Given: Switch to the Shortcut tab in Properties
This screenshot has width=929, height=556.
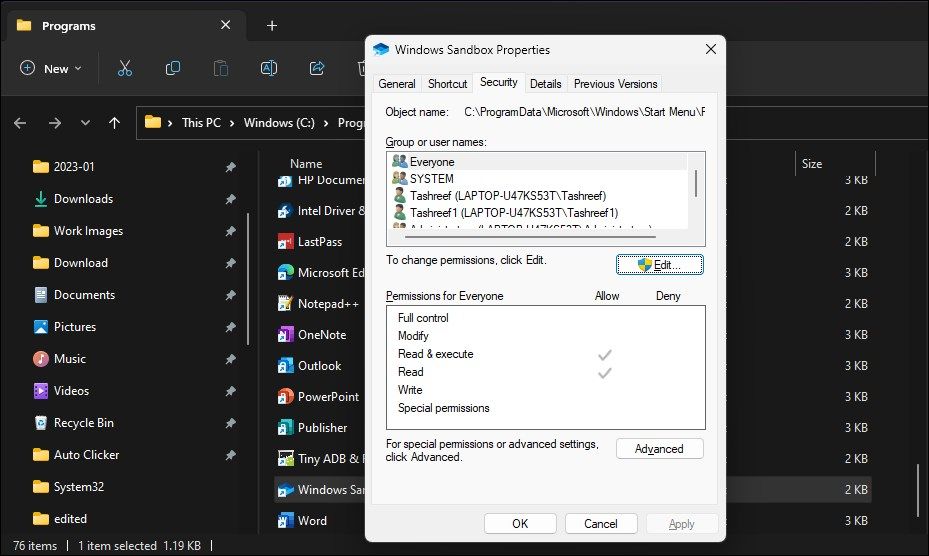Looking at the screenshot, I should point(447,84).
